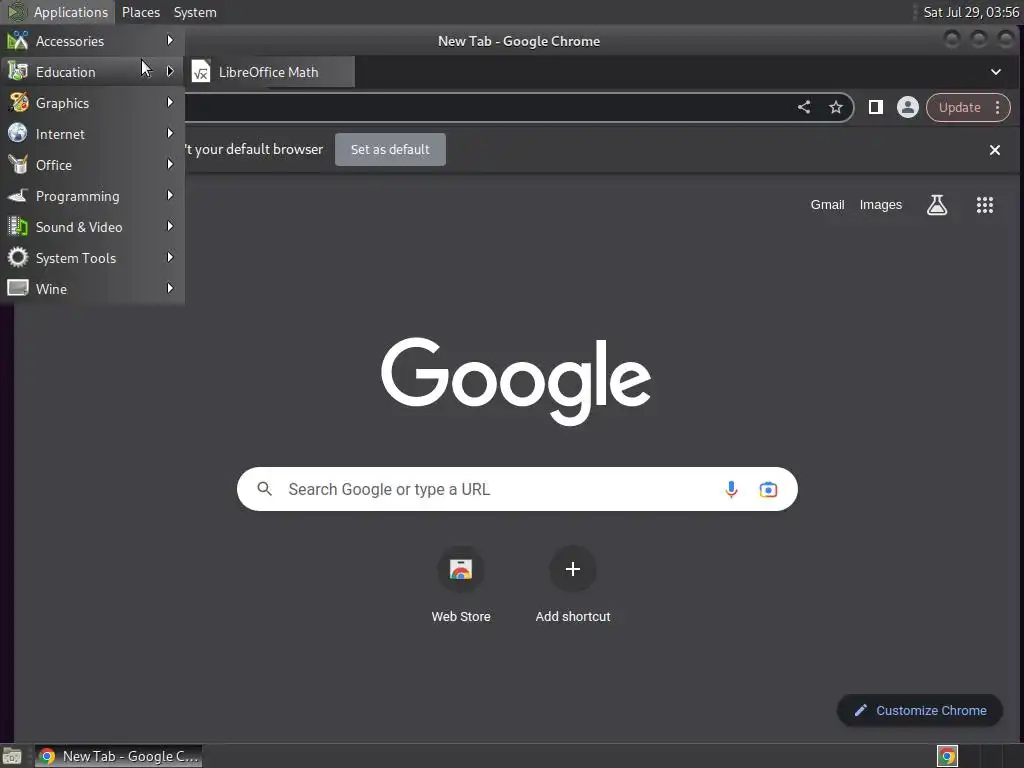
Task: Select the Education menu category
Action: (92, 72)
